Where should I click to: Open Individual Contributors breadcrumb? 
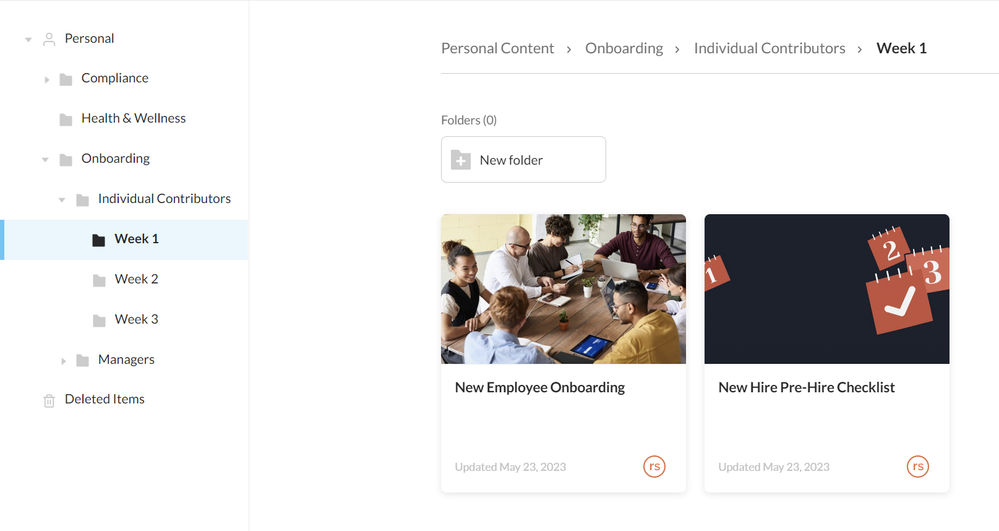[769, 48]
